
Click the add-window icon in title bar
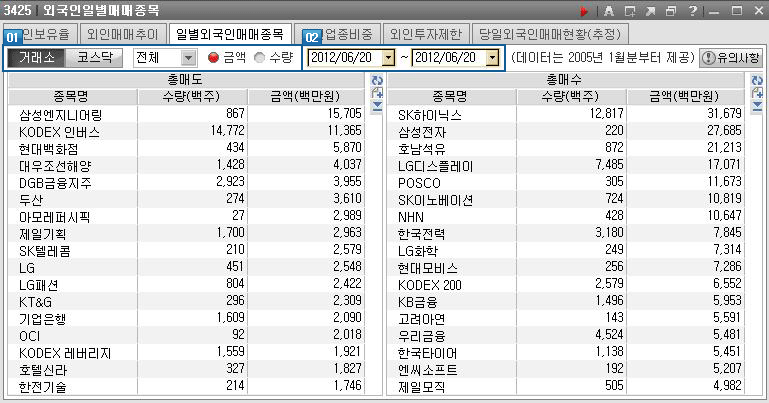click(630, 11)
